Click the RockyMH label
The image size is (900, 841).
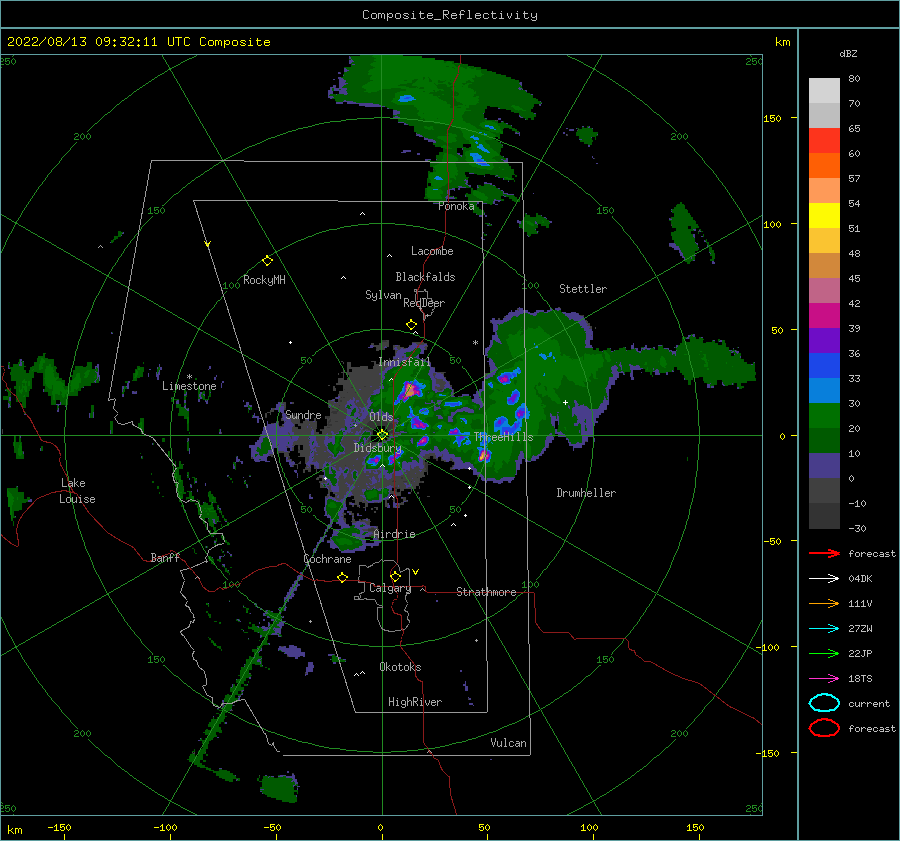[x=264, y=280]
